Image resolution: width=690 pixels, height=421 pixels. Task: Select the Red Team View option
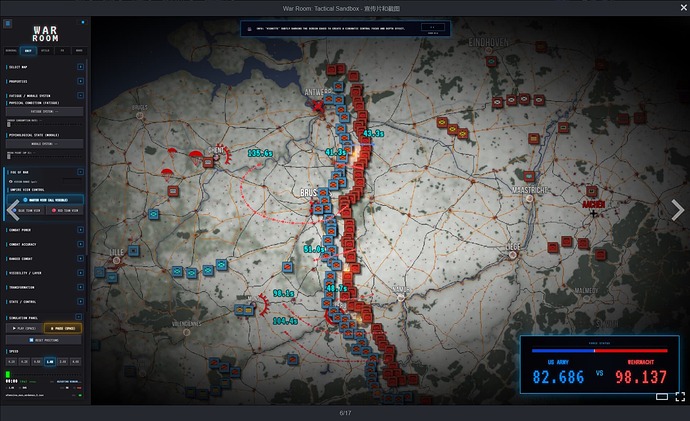click(65, 211)
